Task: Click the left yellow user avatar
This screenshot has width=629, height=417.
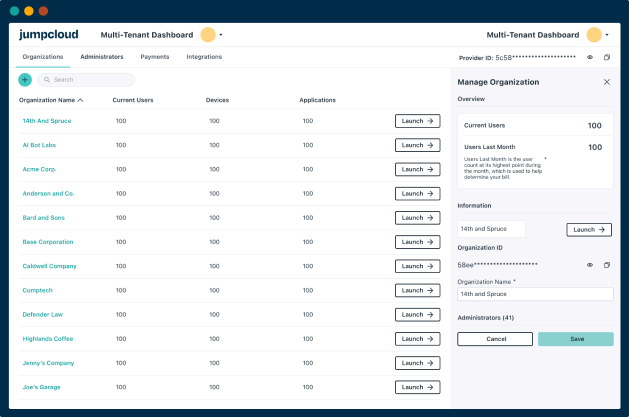Action: 208,35
